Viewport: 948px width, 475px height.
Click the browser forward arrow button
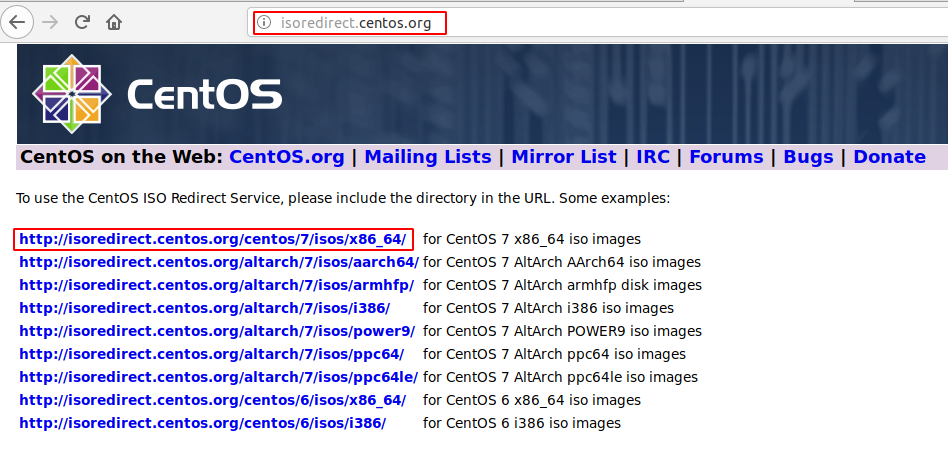tap(51, 21)
